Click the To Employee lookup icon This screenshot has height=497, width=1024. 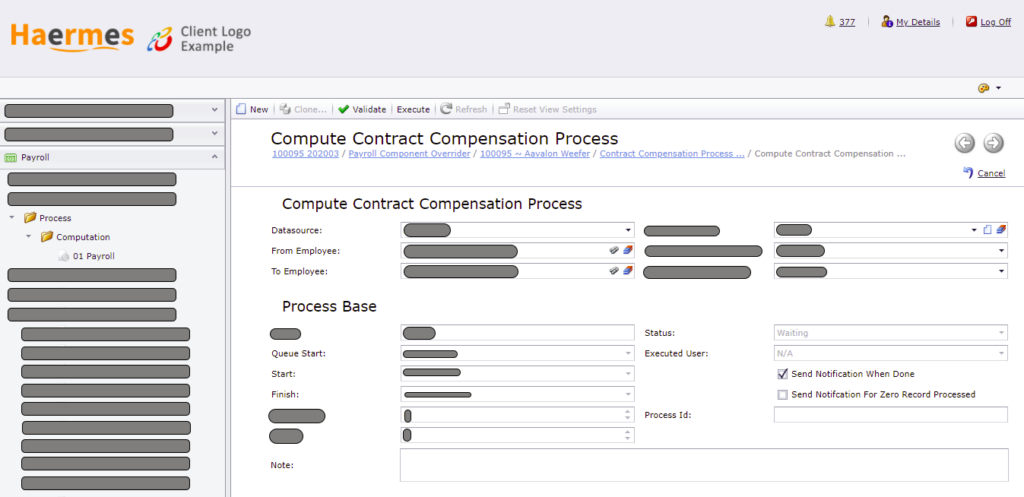tap(614, 270)
